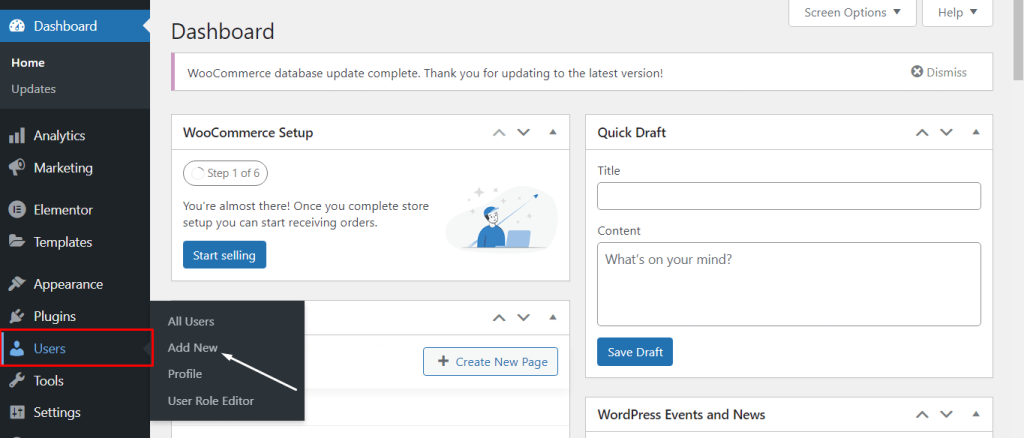This screenshot has height=438, width=1024.
Task: Collapse WordPress Events and News panel
Action: click(x=976, y=415)
